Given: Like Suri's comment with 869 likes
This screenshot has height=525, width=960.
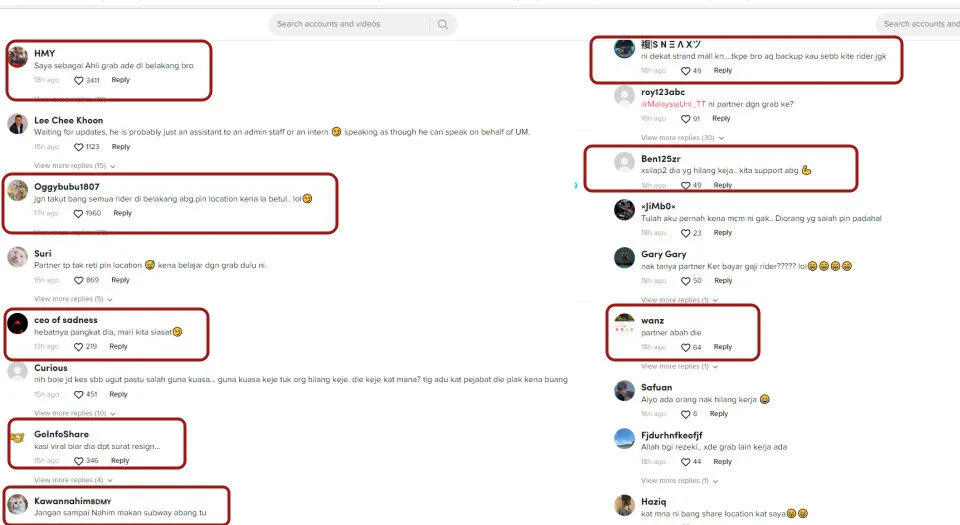Looking at the screenshot, I should click(78, 280).
